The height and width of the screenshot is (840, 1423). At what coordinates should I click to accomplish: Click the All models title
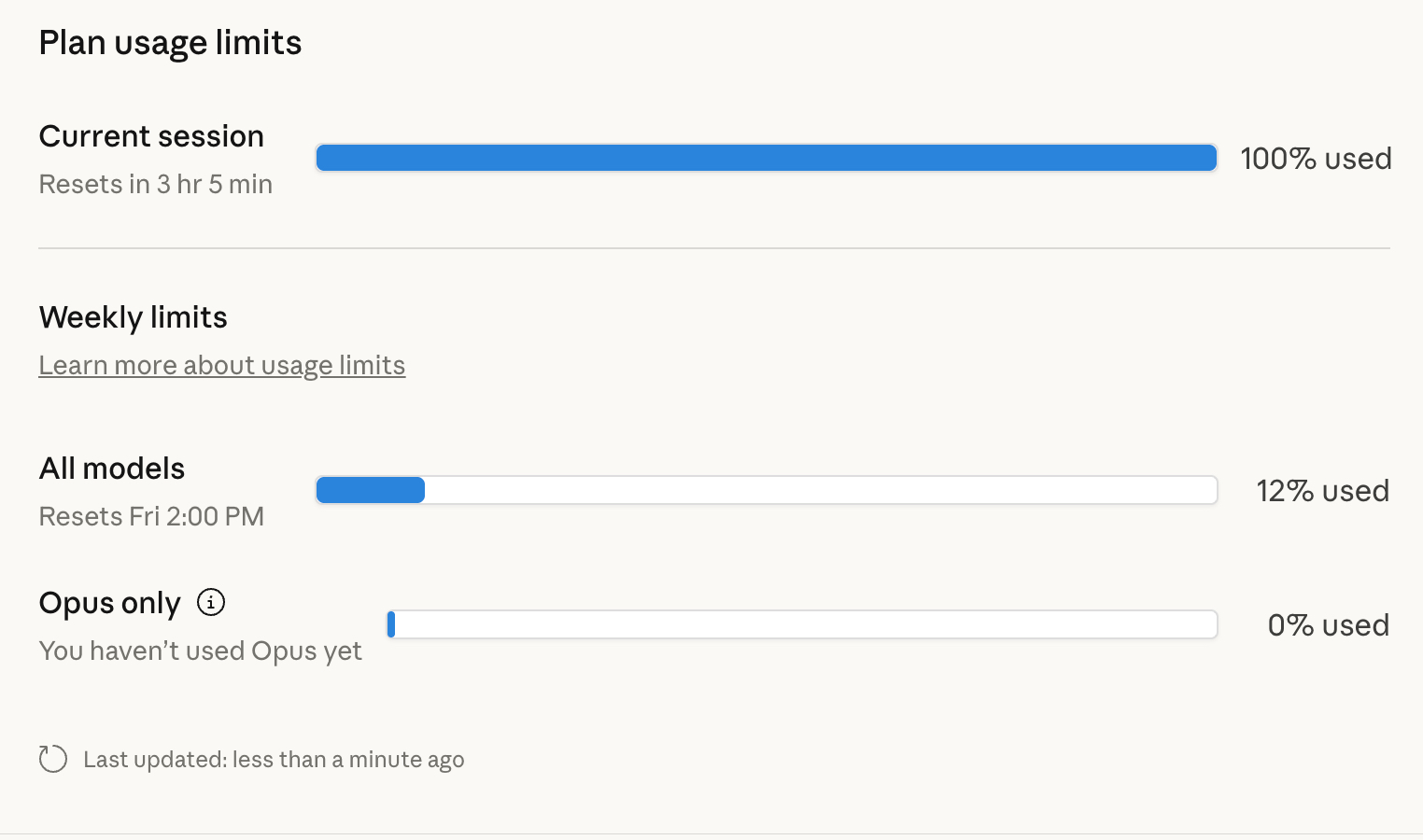112,469
